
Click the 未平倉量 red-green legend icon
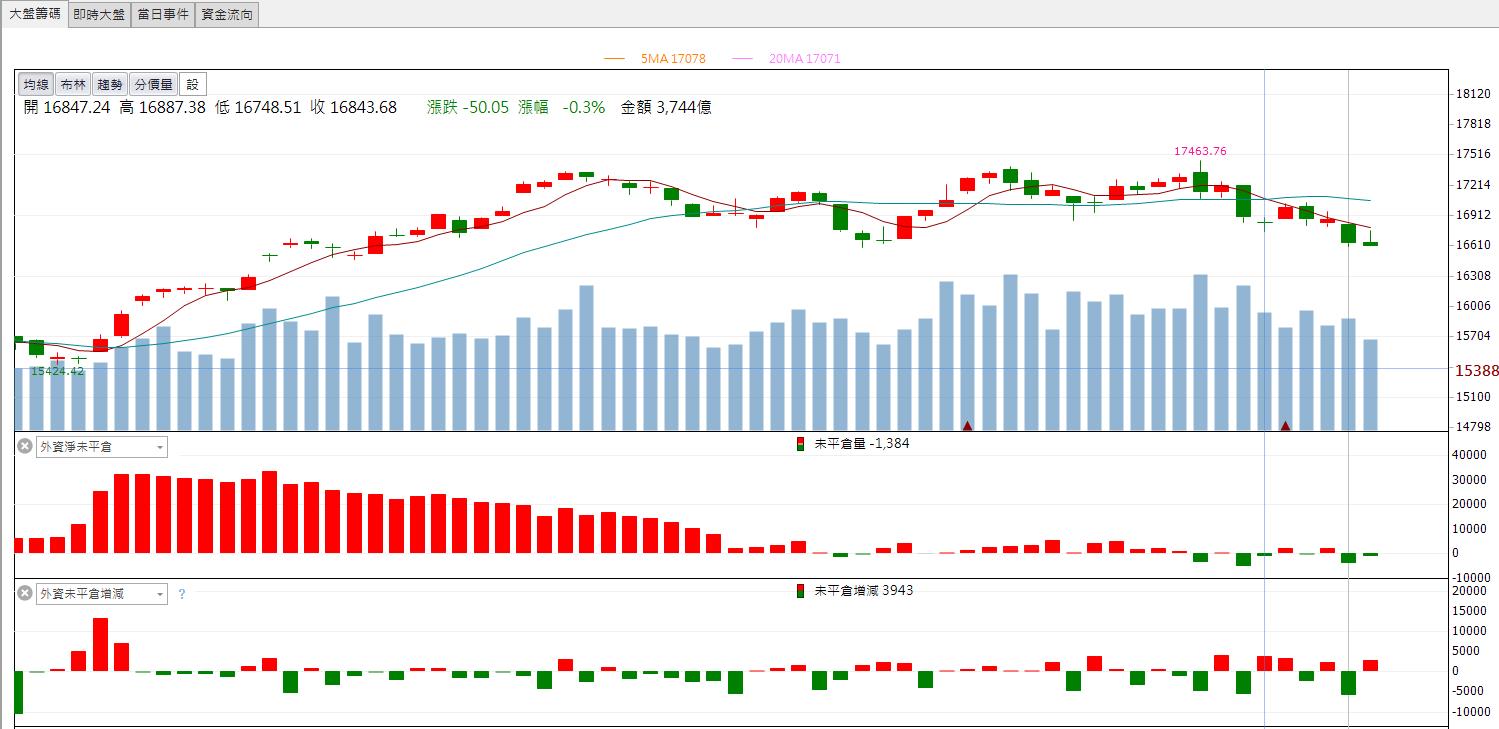coord(799,444)
